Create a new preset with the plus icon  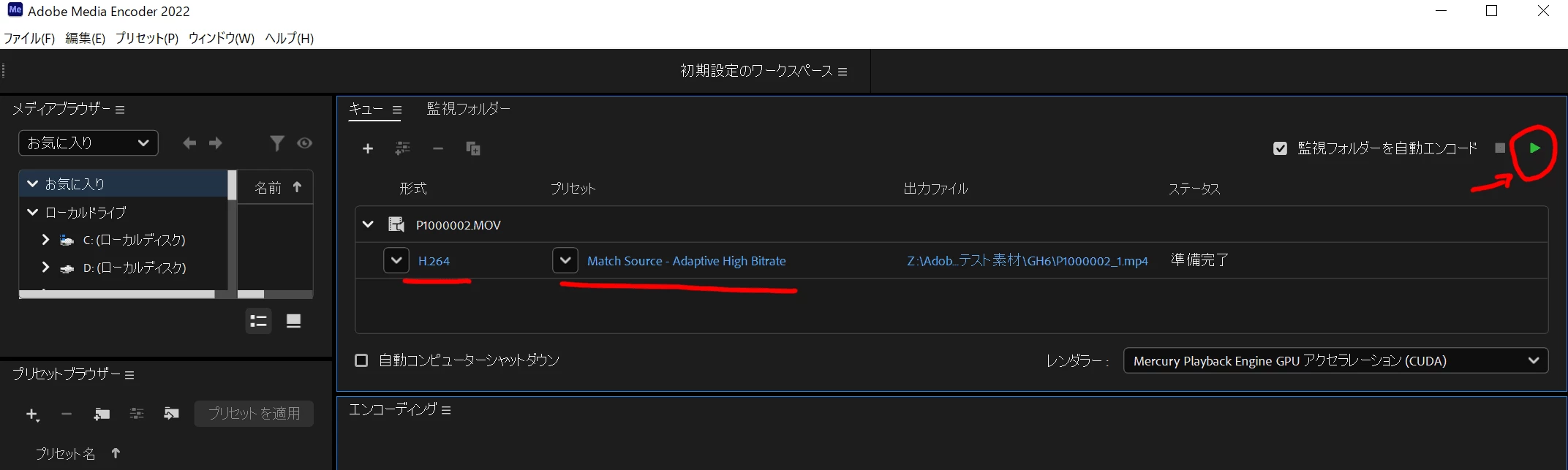point(32,414)
